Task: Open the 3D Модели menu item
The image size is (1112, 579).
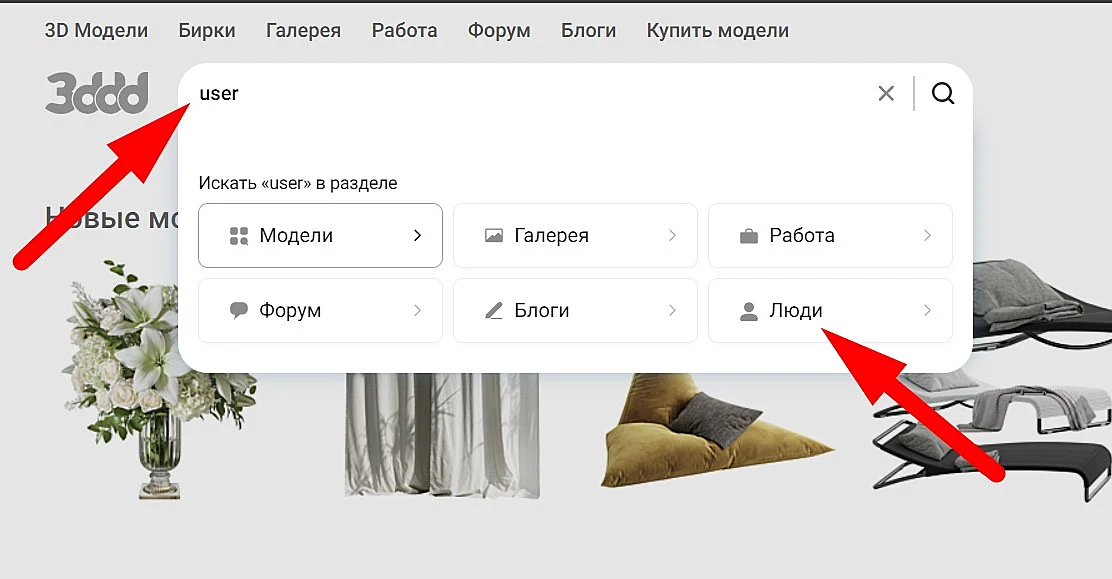Action: pos(96,31)
